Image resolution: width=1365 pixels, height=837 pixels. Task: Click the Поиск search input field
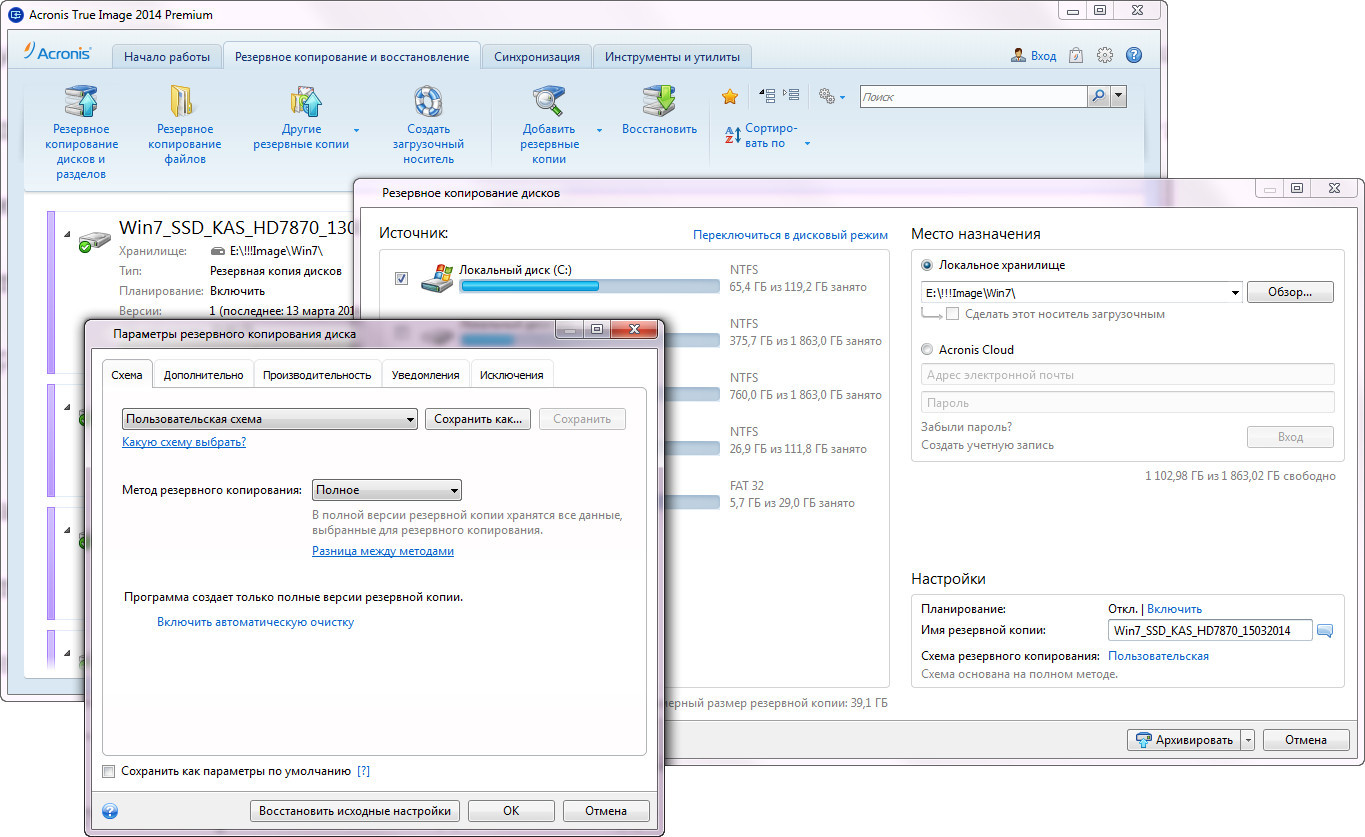coord(972,97)
